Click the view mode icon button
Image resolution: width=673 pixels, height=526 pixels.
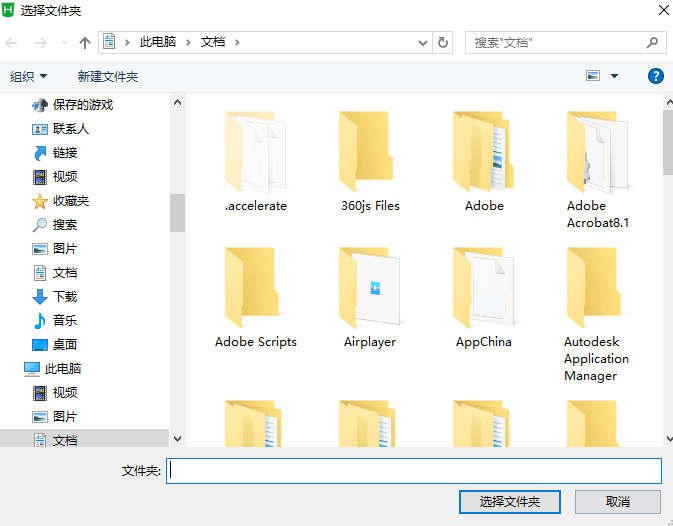coord(593,76)
